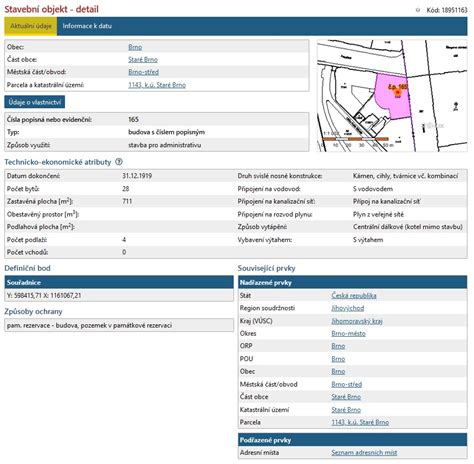This screenshot has height=464, width=474.
Task: Click the pam. rezervace protection entry
Action: pos(119,325)
